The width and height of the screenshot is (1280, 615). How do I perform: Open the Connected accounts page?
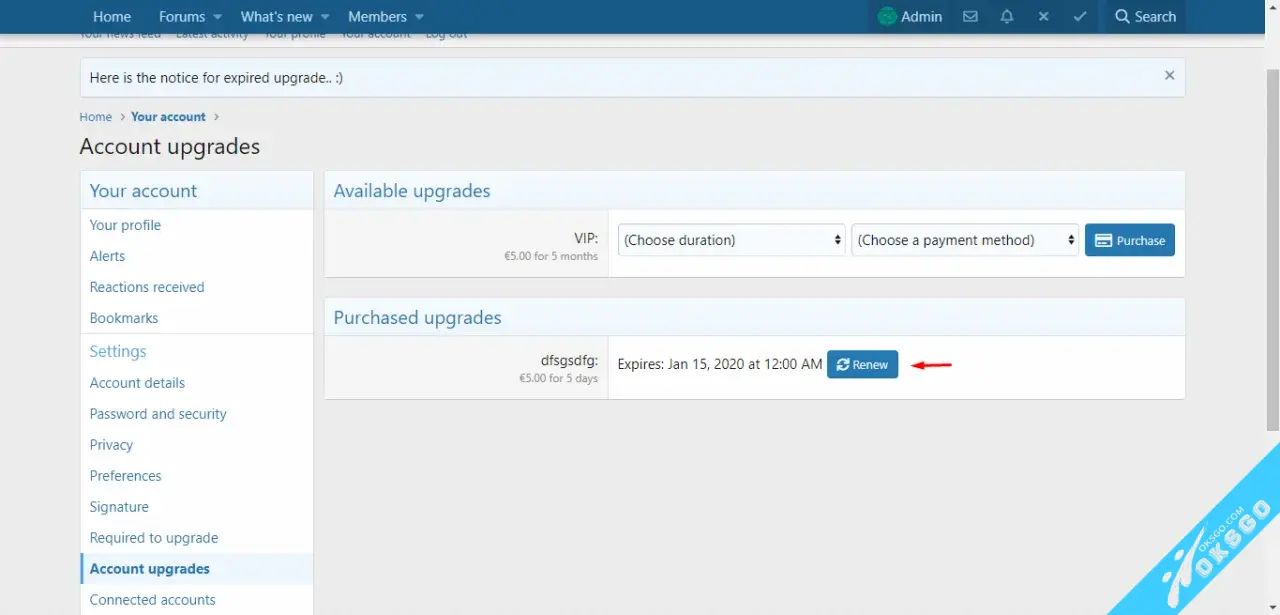point(152,600)
